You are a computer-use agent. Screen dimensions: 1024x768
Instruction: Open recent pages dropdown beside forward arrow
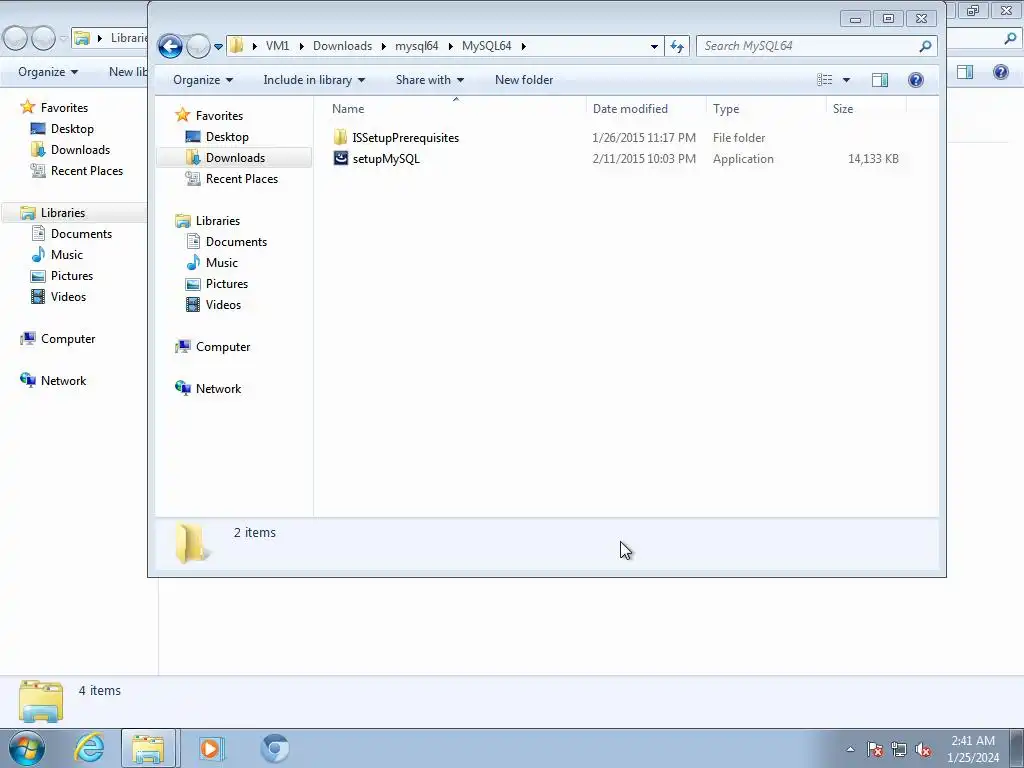pyautogui.click(x=218, y=46)
